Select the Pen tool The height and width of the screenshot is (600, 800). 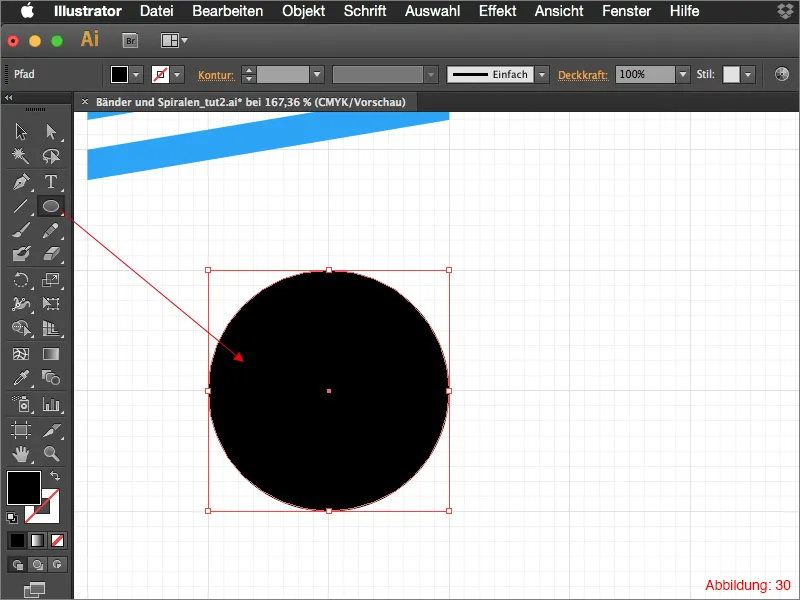pos(20,182)
